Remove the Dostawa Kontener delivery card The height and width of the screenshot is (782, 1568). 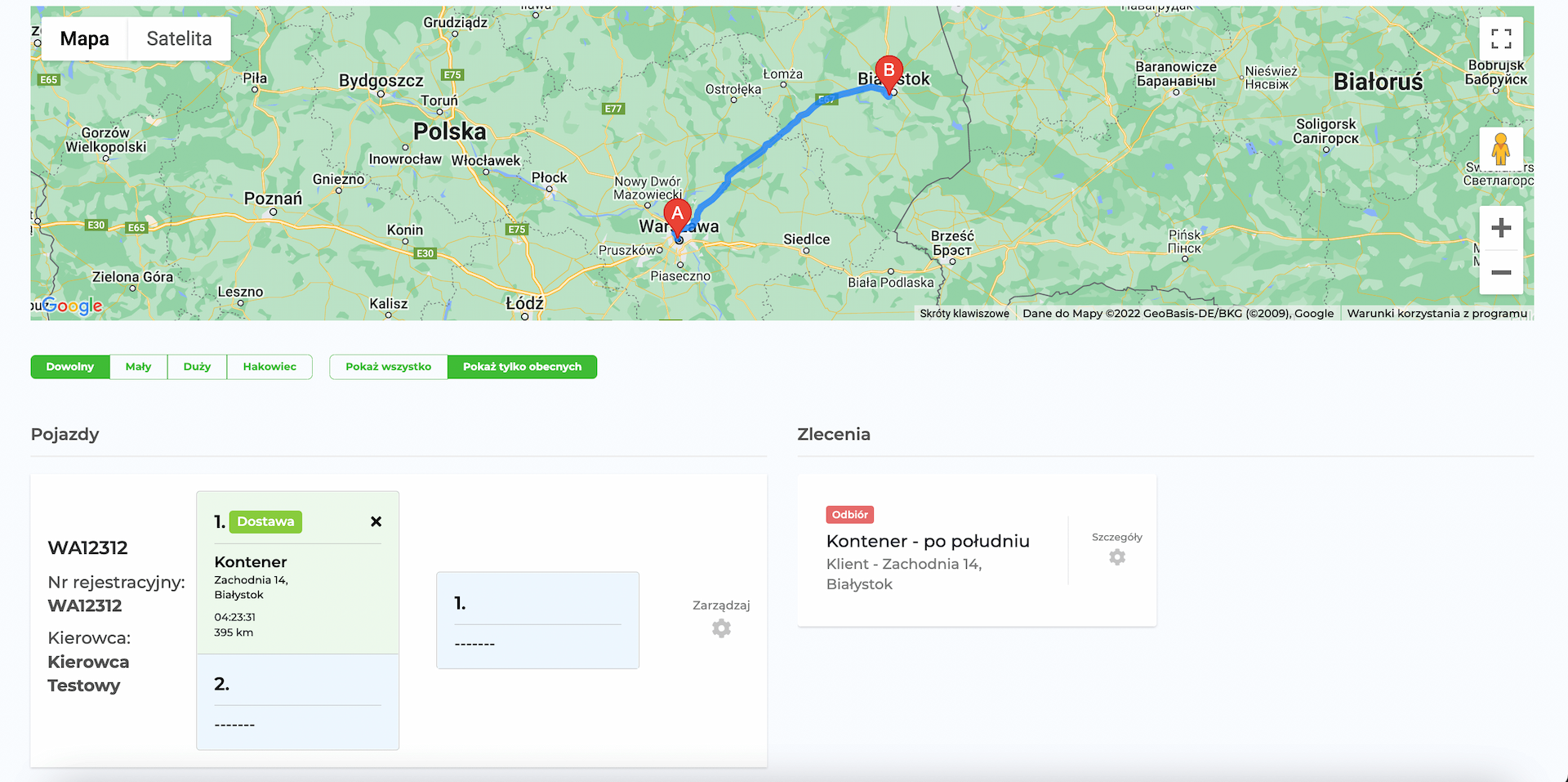(x=376, y=521)
